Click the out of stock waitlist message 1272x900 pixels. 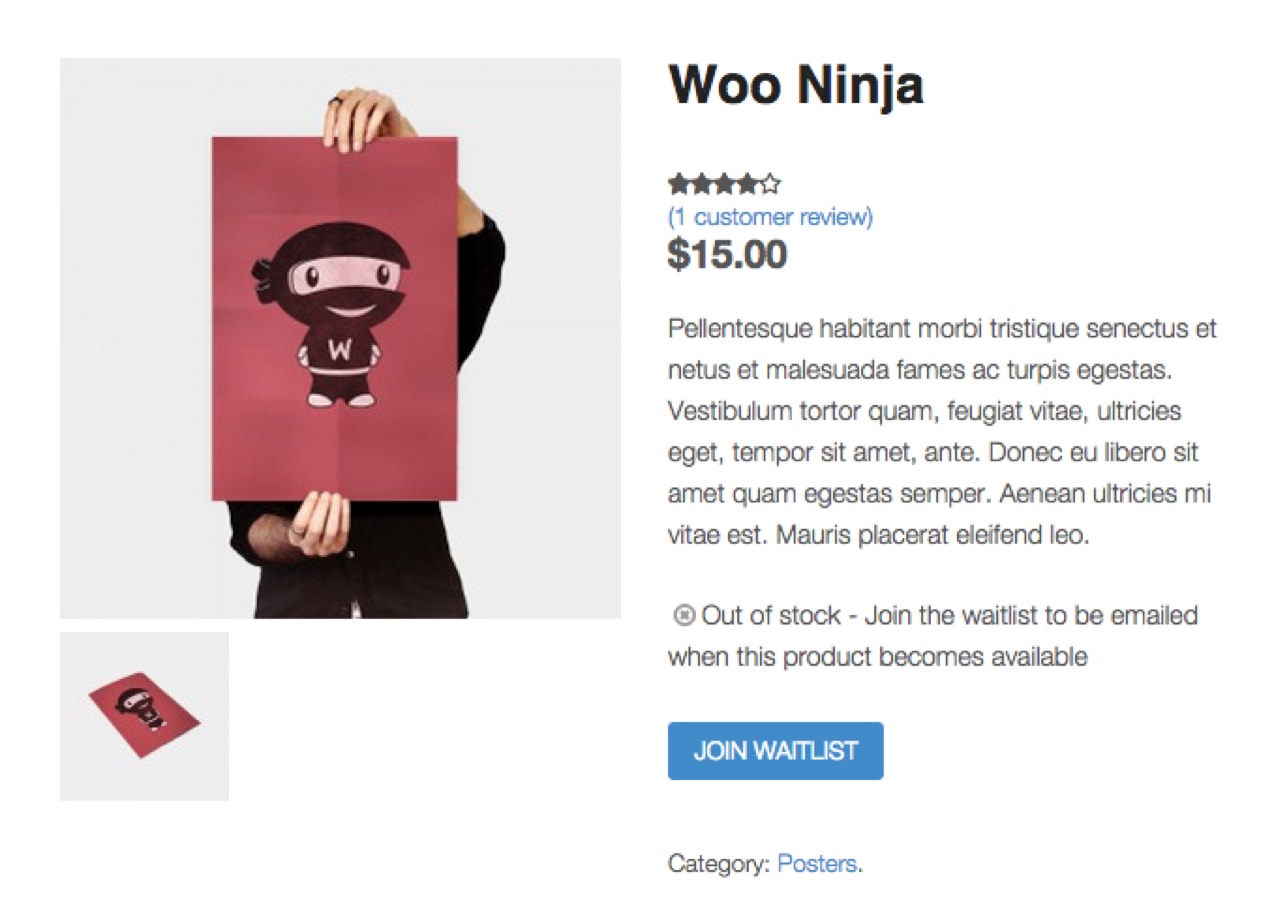click(940, 636)
